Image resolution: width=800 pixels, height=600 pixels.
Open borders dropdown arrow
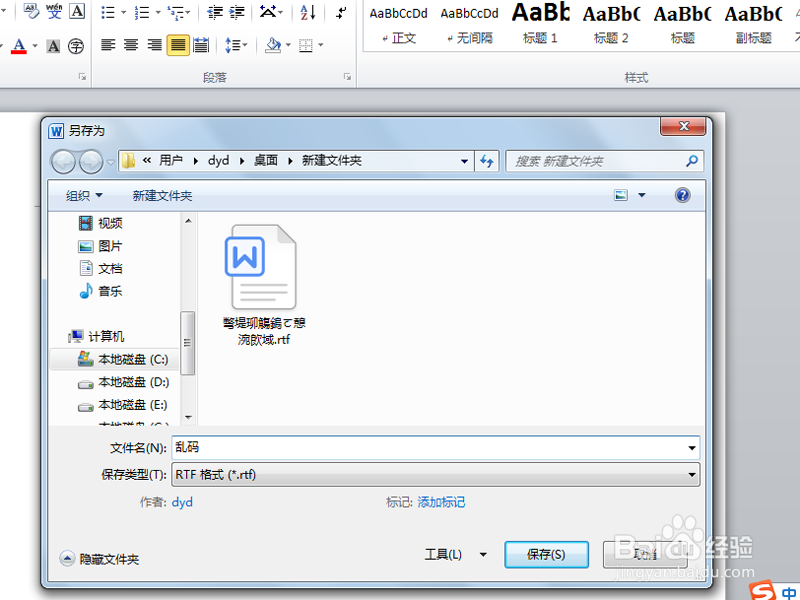point(320,45)
